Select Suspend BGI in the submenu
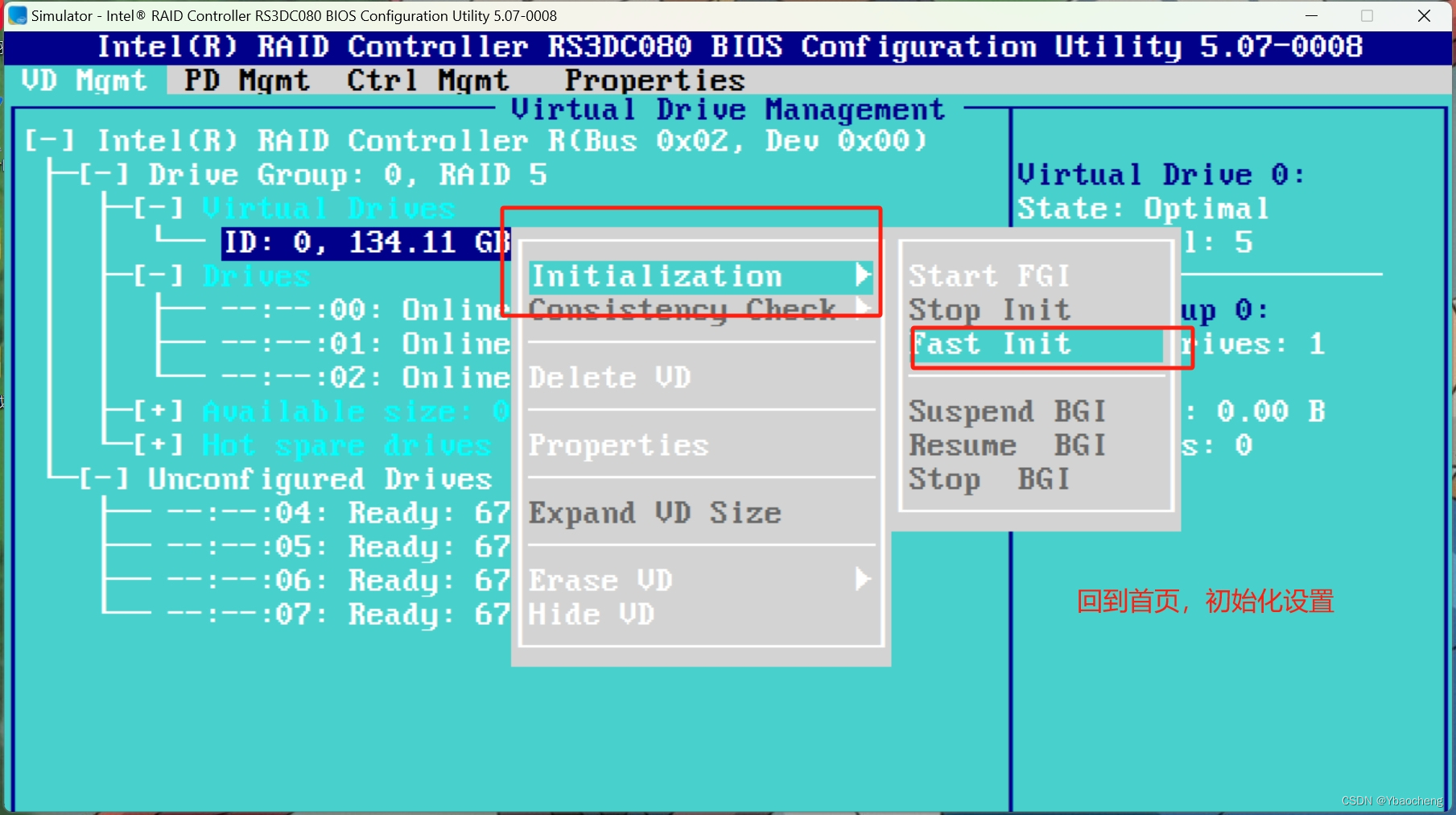Screen dimensions: 1456x815 pyautogui.click(x=1008, y=412)
